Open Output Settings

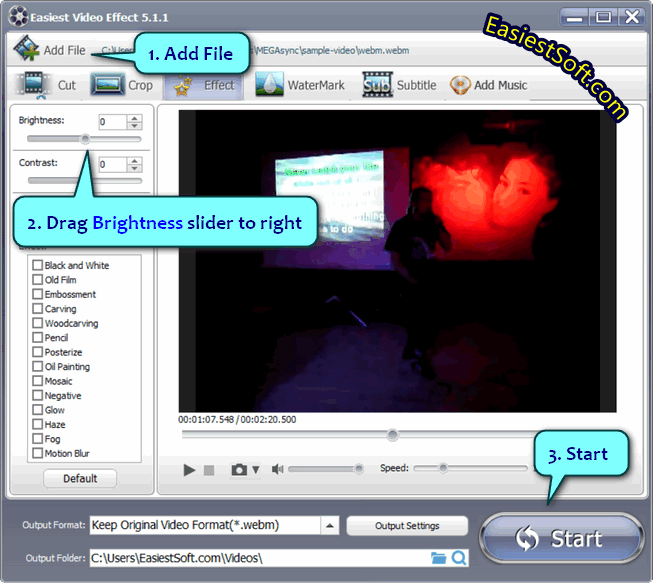407,526
